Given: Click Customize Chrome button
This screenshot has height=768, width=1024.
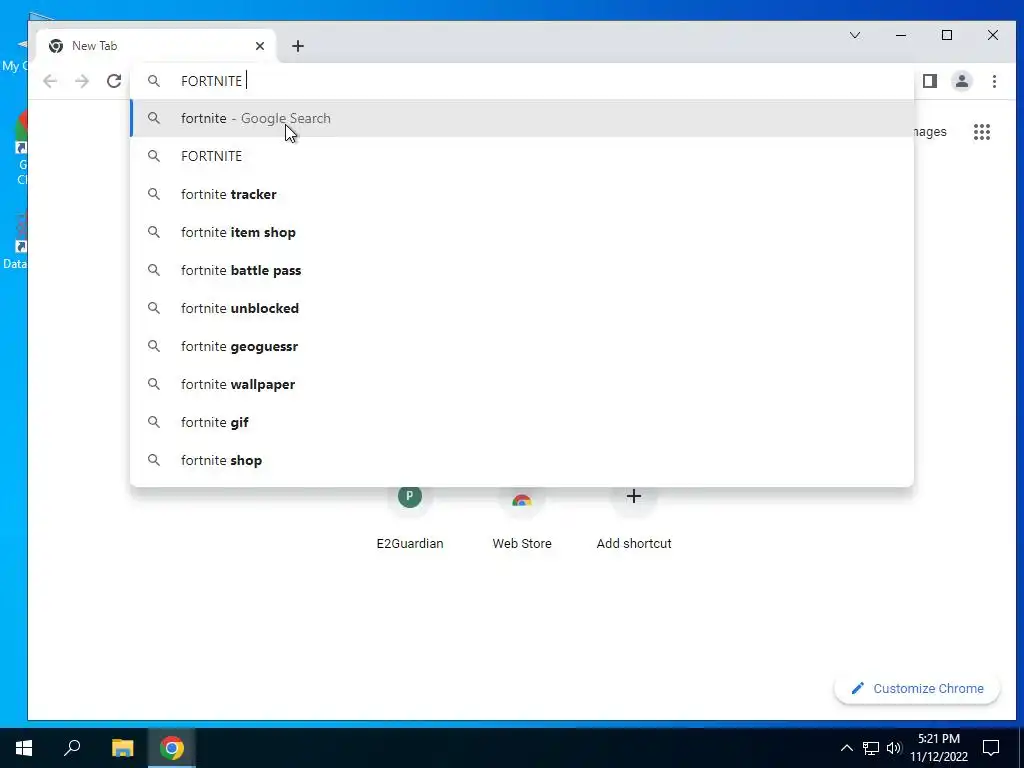Looking at the screenshot, I should (x=917, y=688).
